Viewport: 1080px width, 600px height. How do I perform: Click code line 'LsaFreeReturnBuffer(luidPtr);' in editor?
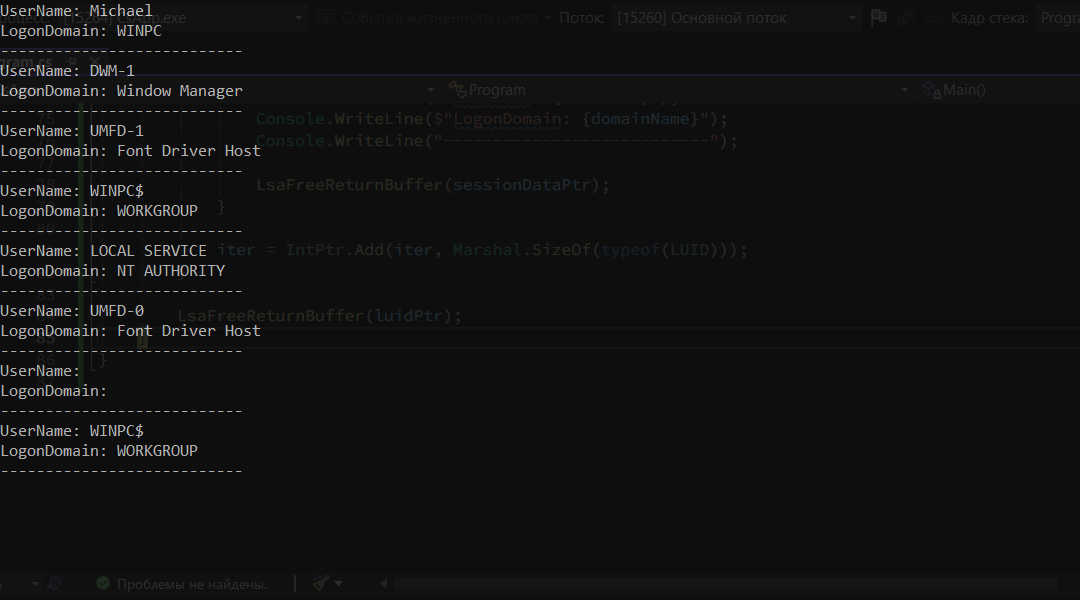(320, 315)
